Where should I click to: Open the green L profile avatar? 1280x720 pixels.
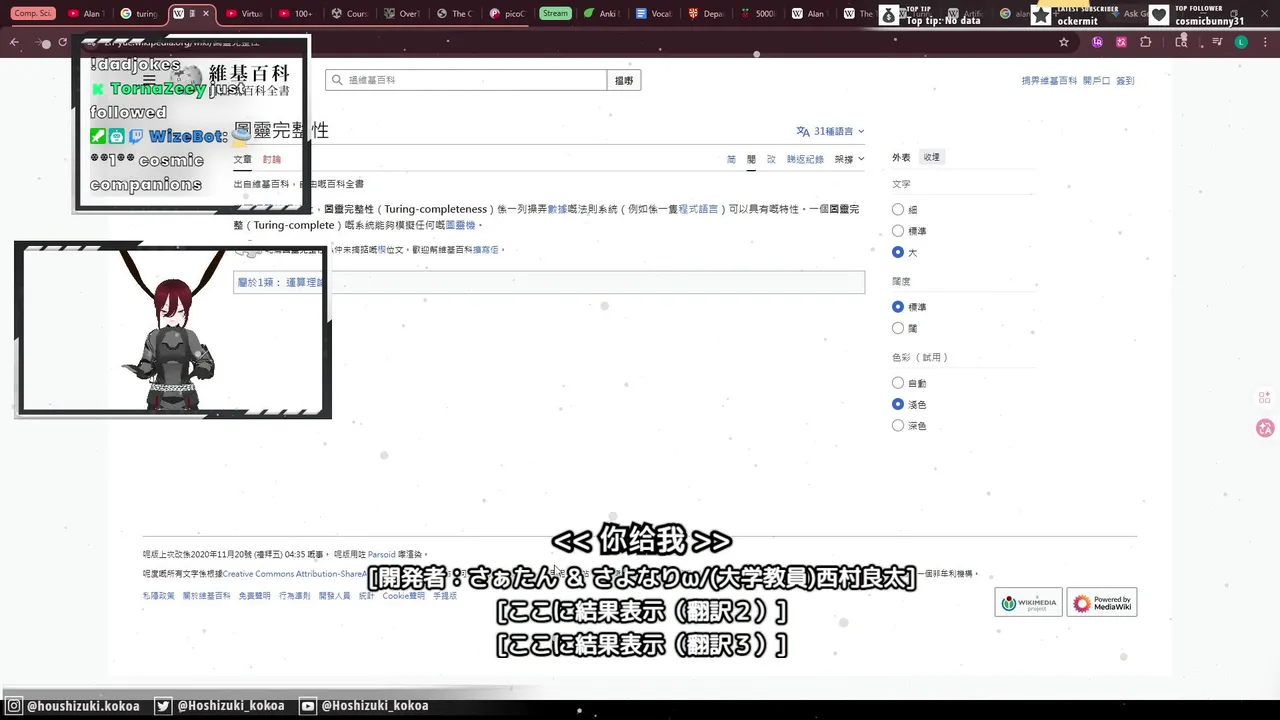point(1241,42)
